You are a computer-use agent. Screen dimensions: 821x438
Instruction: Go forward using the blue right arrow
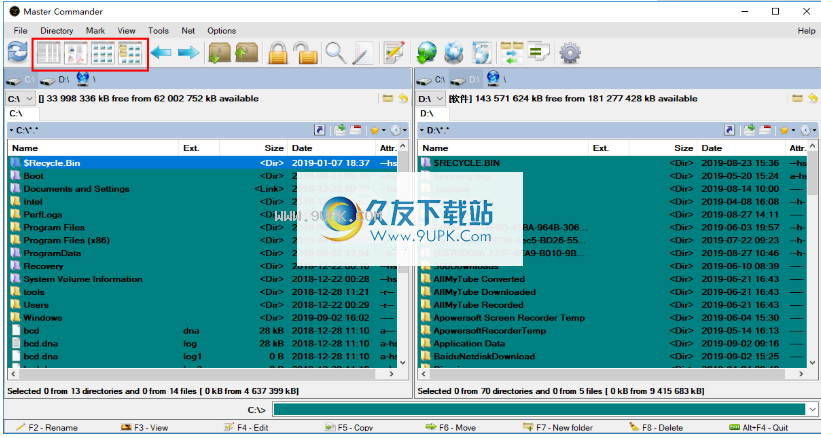click(188, 53)
